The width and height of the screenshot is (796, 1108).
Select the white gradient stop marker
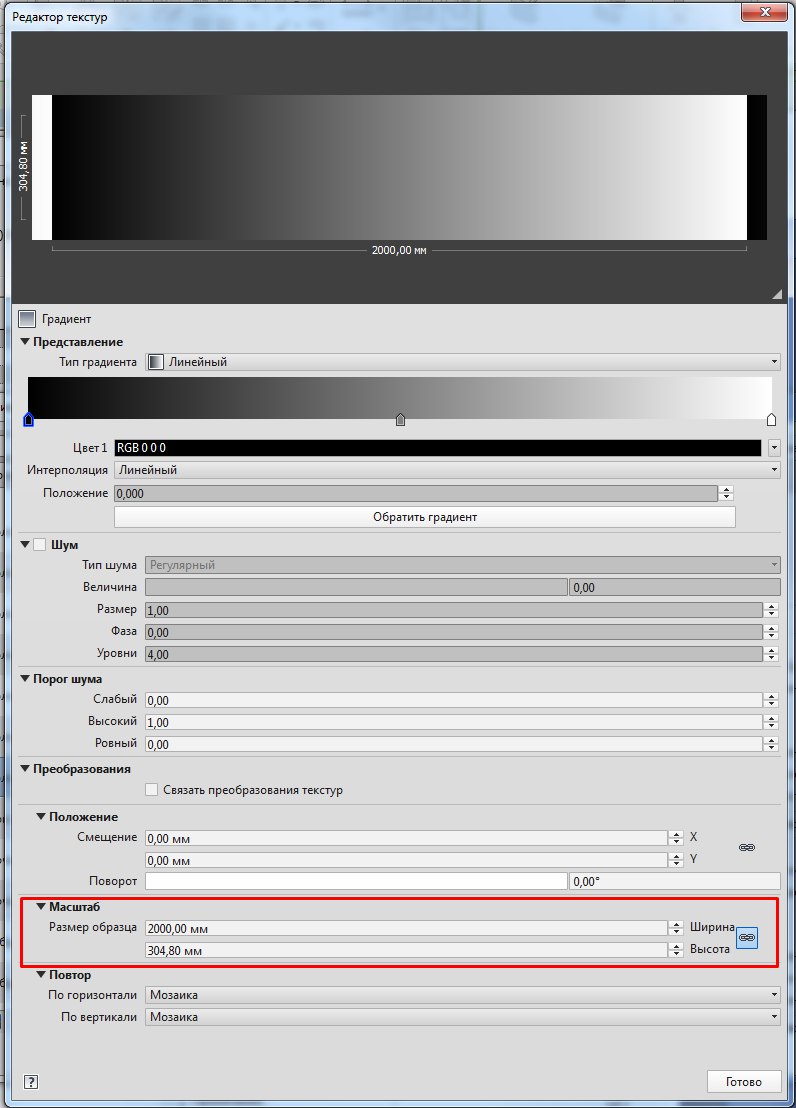pyautogui.click(x=771, y=420)
